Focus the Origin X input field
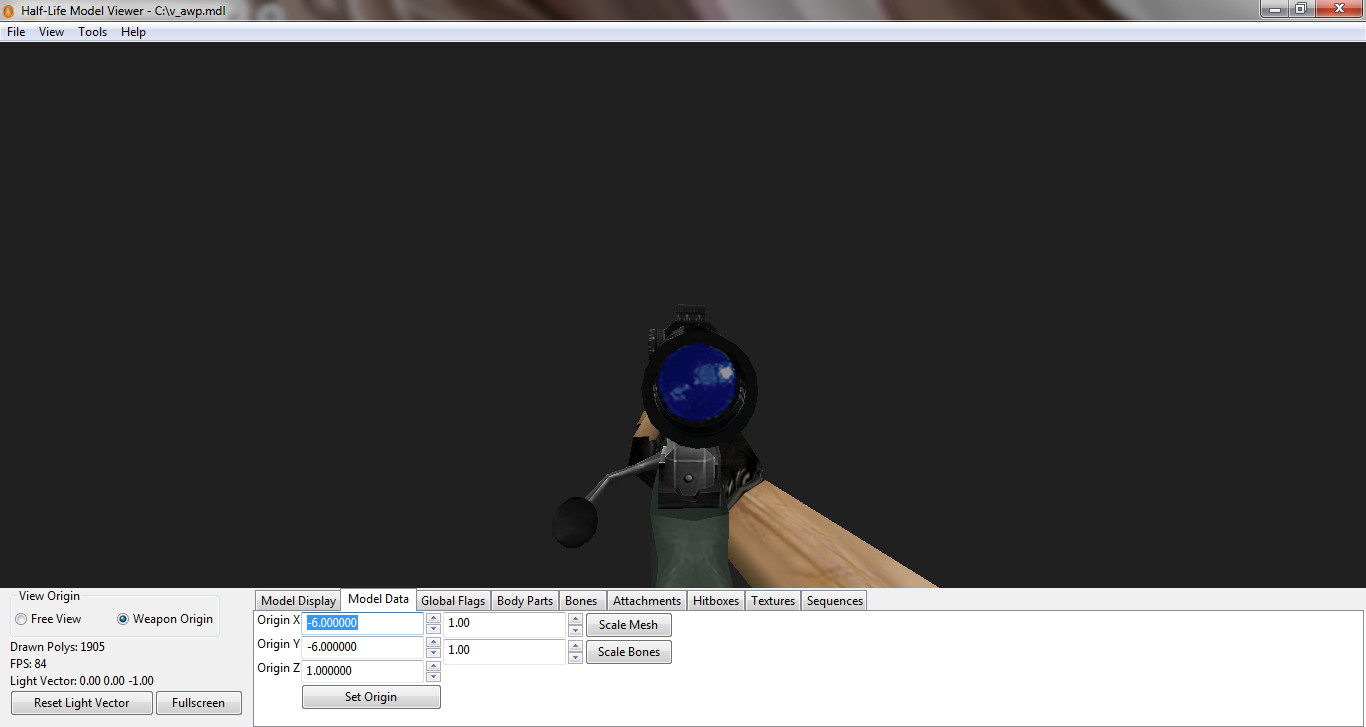This screenshot has width=1366, height=727. point(363,623)
